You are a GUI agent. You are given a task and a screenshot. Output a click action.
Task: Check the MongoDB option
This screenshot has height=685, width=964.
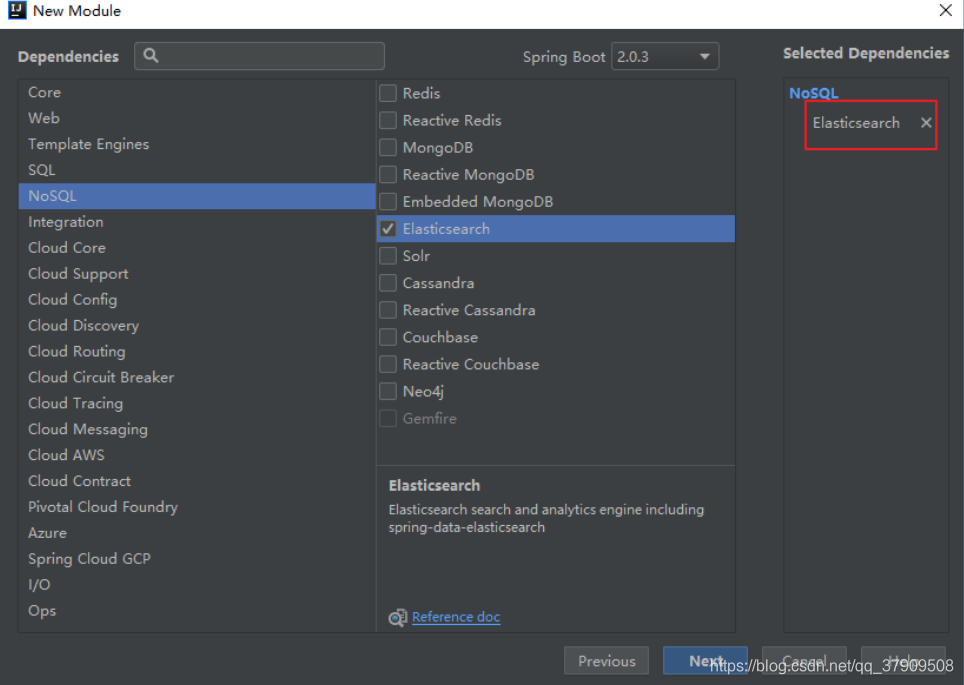[388, 148]
